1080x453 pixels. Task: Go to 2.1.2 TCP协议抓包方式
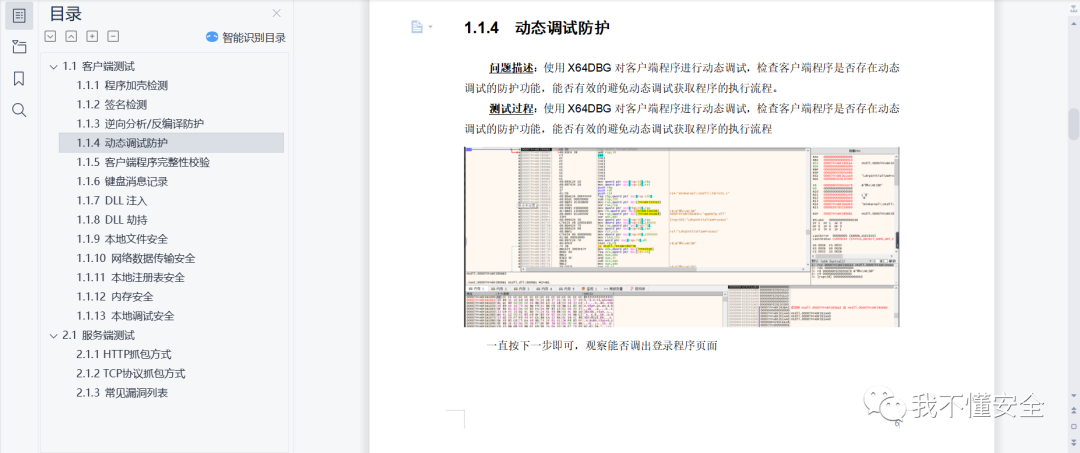[130, 375]
